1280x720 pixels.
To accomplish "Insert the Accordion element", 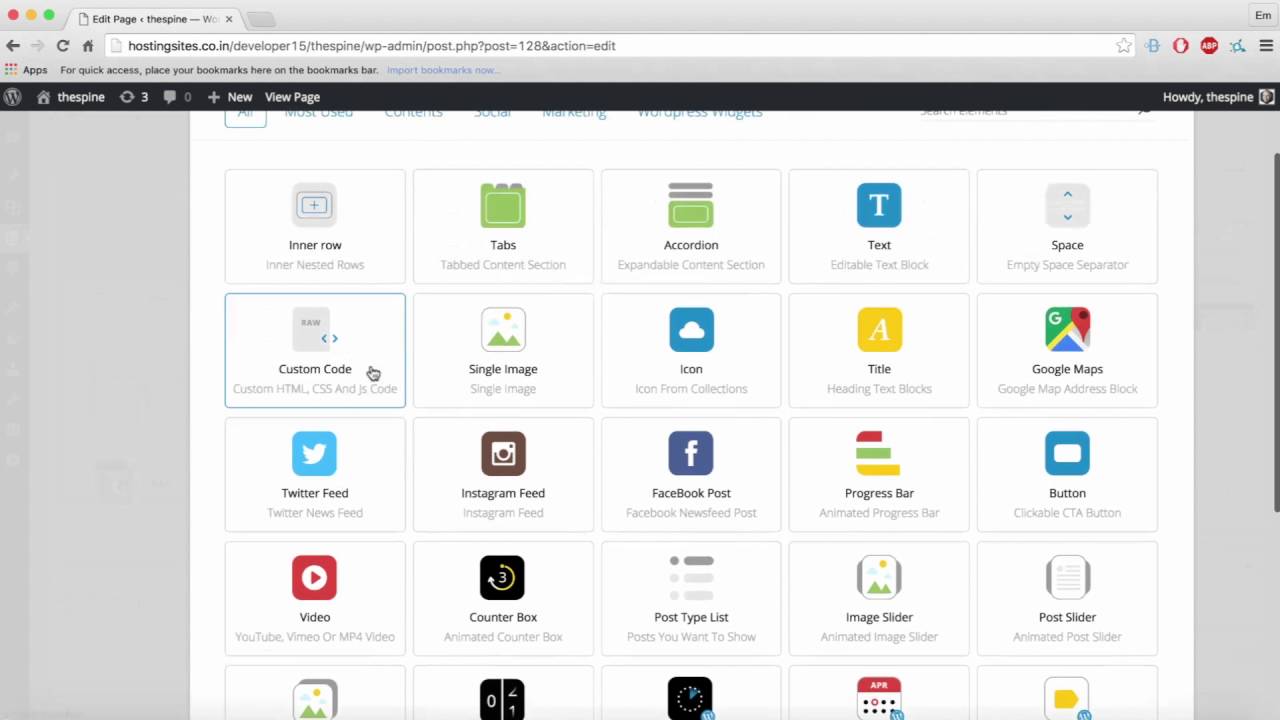I will click(x=691, y=226).
